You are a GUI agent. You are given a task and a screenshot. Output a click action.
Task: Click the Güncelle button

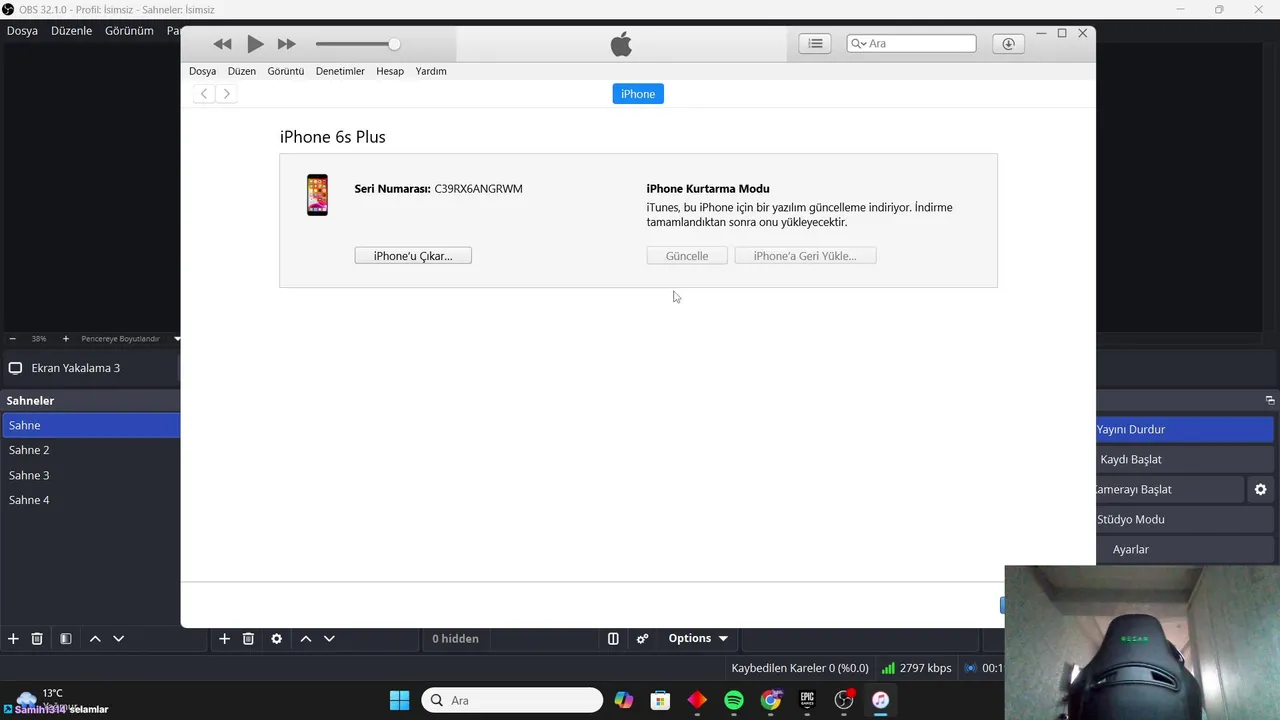pos(687,256)
